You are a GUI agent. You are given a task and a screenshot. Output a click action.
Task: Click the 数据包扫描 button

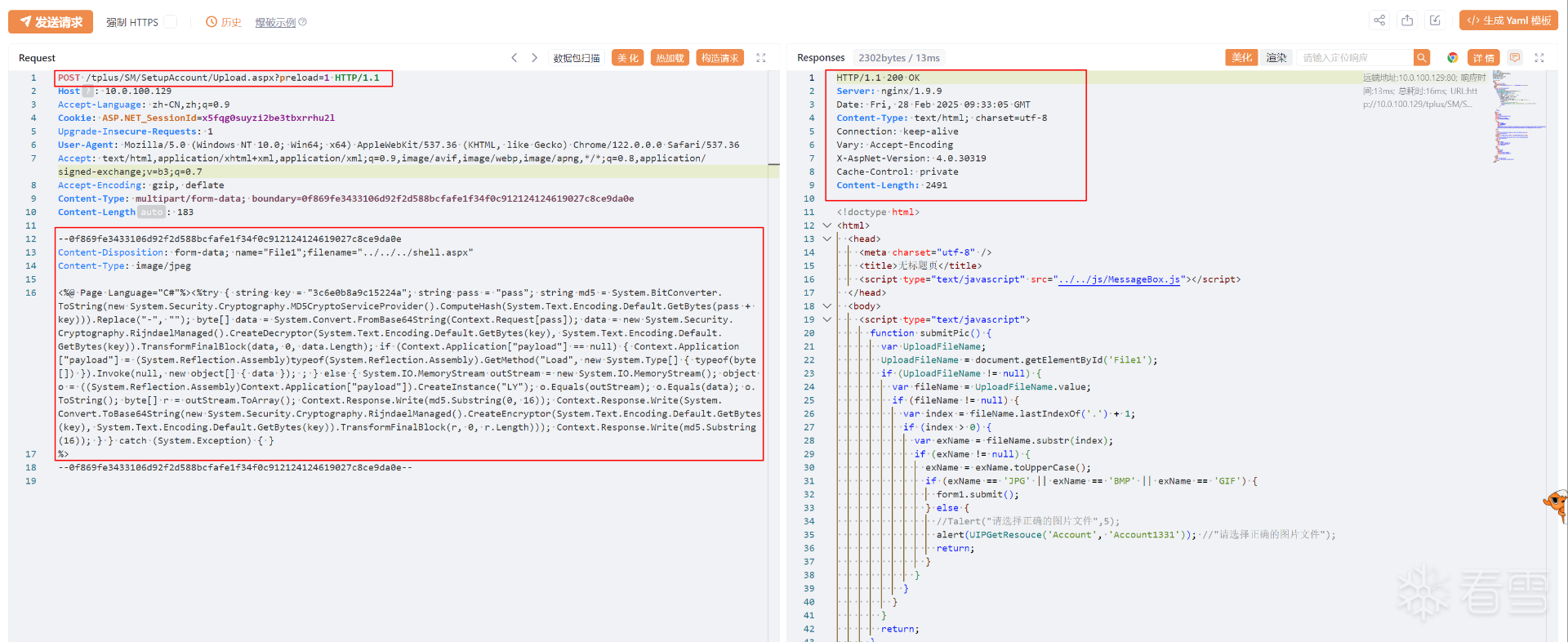577,58
